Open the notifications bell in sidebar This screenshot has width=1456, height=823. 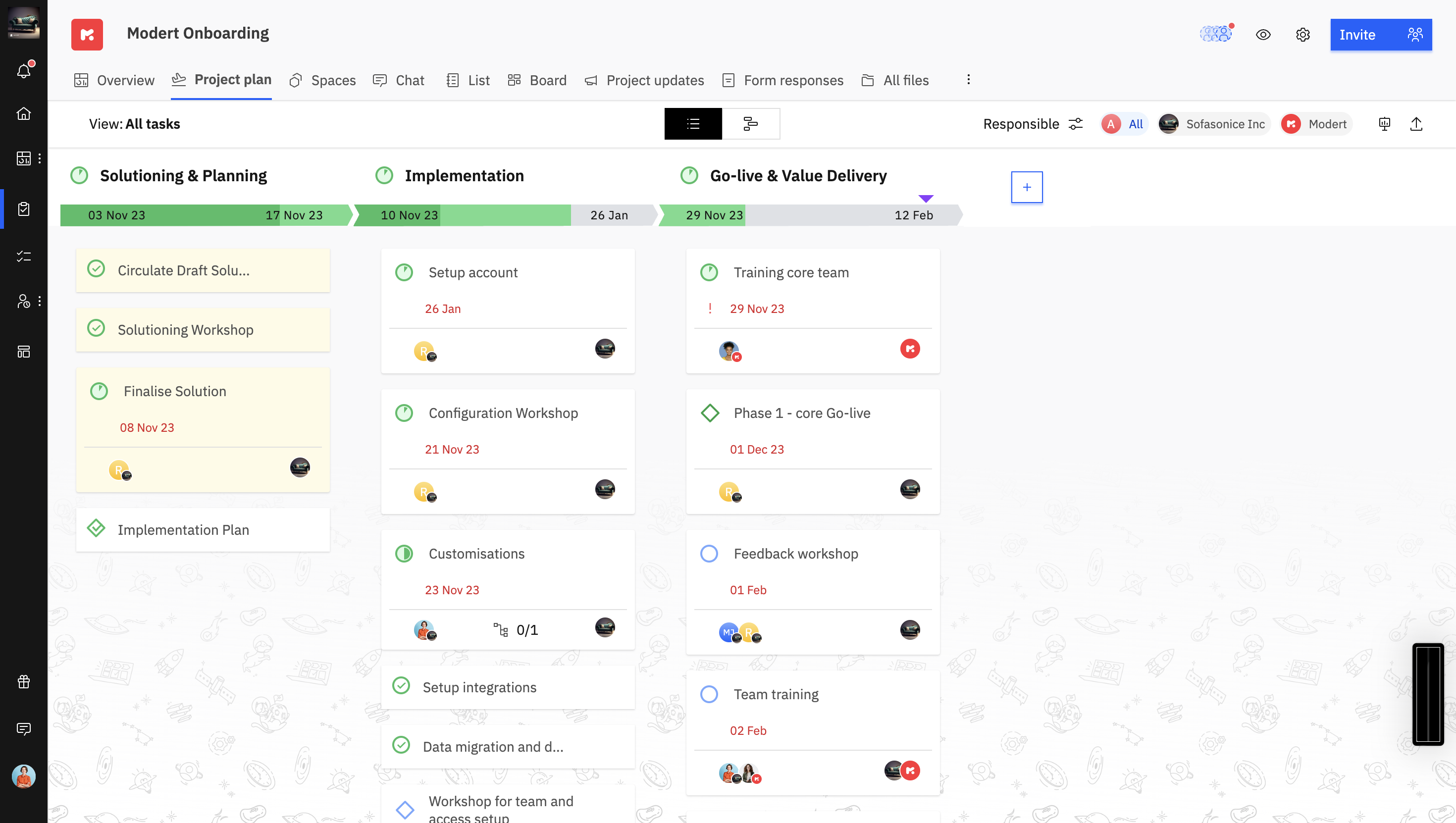coord(24,71)
